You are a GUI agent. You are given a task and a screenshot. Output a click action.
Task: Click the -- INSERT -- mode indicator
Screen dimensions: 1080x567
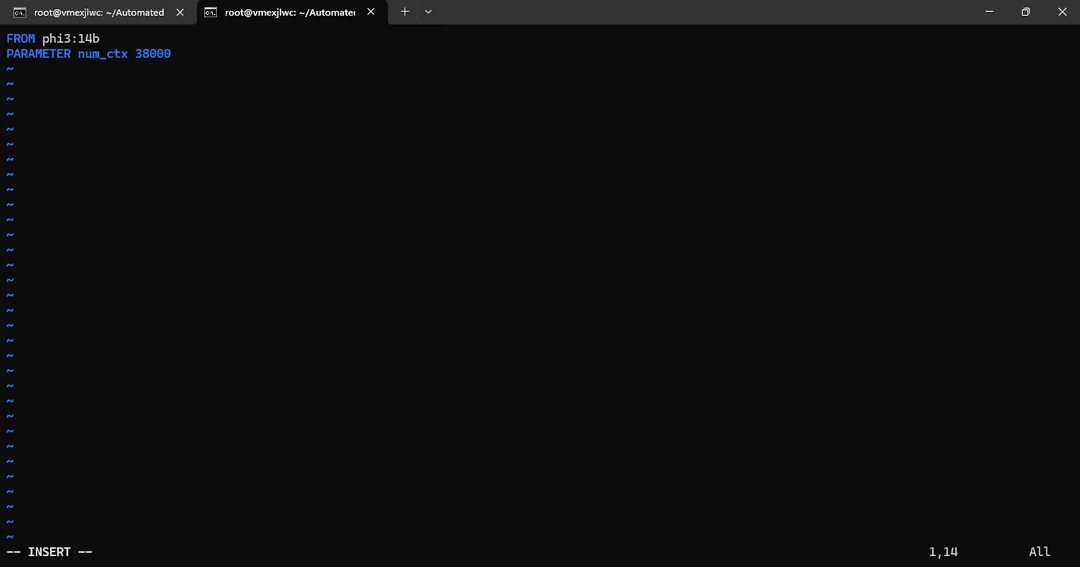pyautogui.click(x=49, y=552)
